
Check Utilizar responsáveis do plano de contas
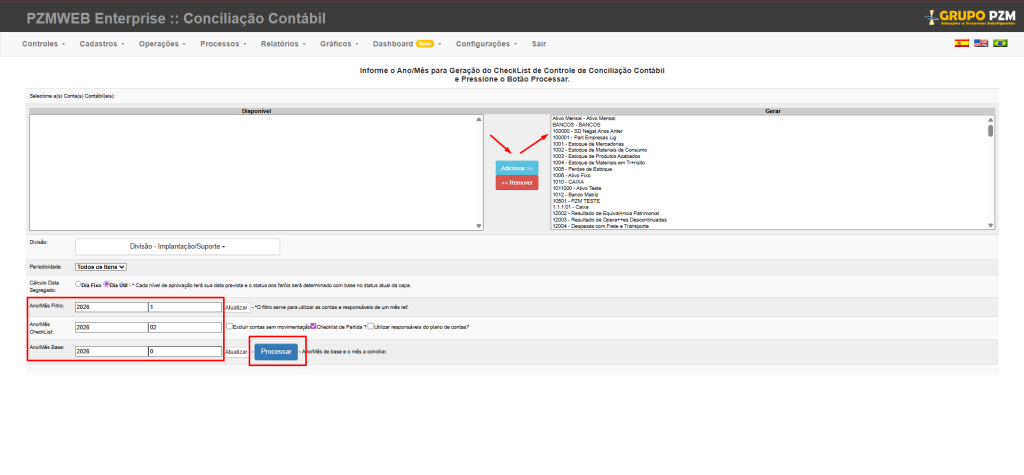pyautogui.click(x=370, y=326)
